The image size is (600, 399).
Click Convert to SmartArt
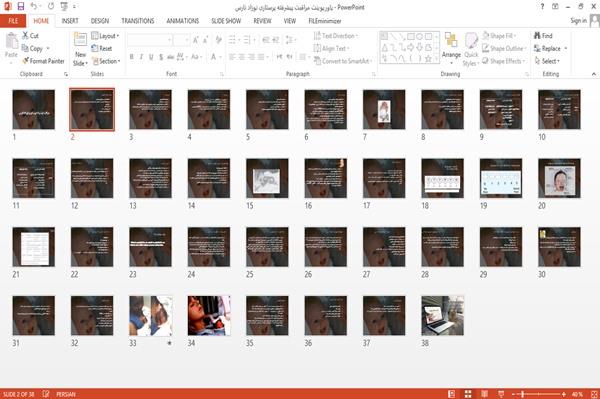342,61
